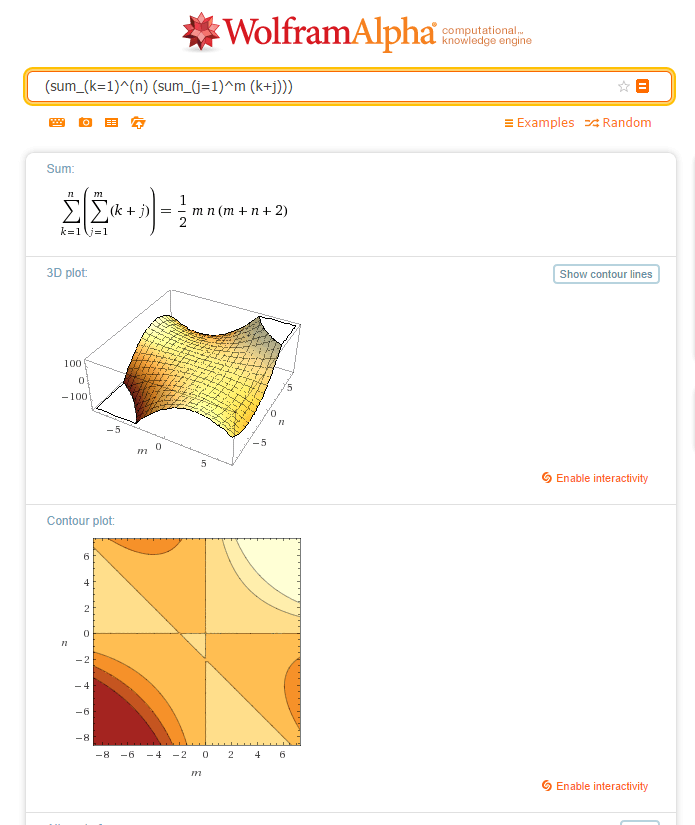Screen dimensions: 695x825
Task: Click the Examples list icon
Action: [x=509, y=123]
